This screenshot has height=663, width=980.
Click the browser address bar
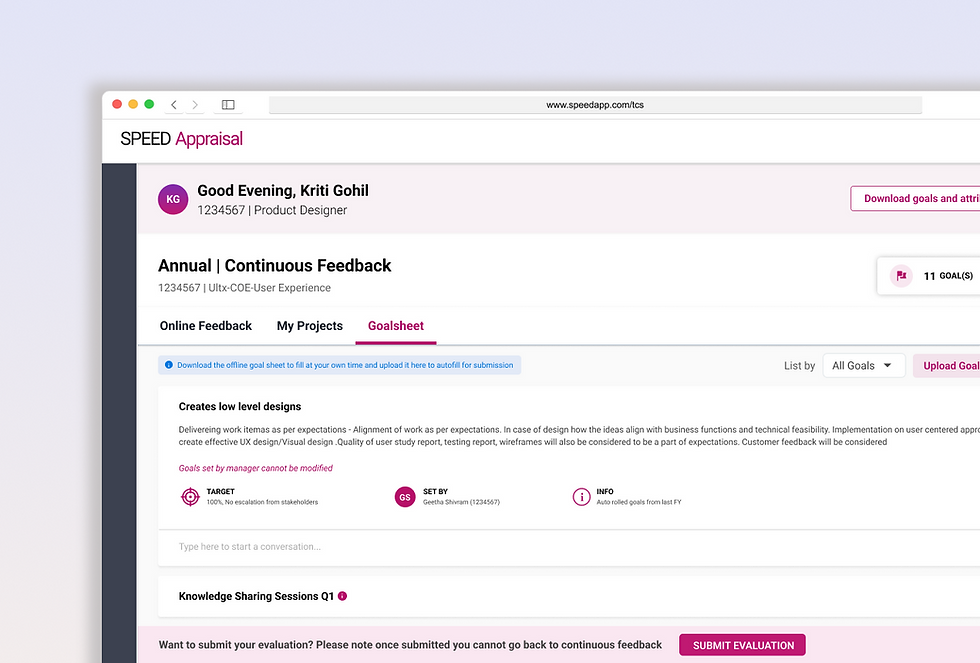coord(595,105)
